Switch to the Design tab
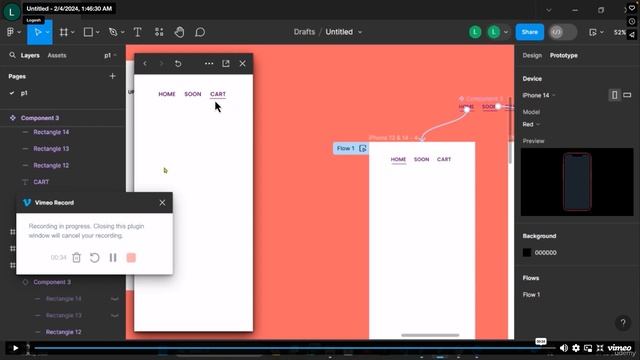The height and width of the screenshot is (360, 640). pyautogui.click(x=532, y=55)
